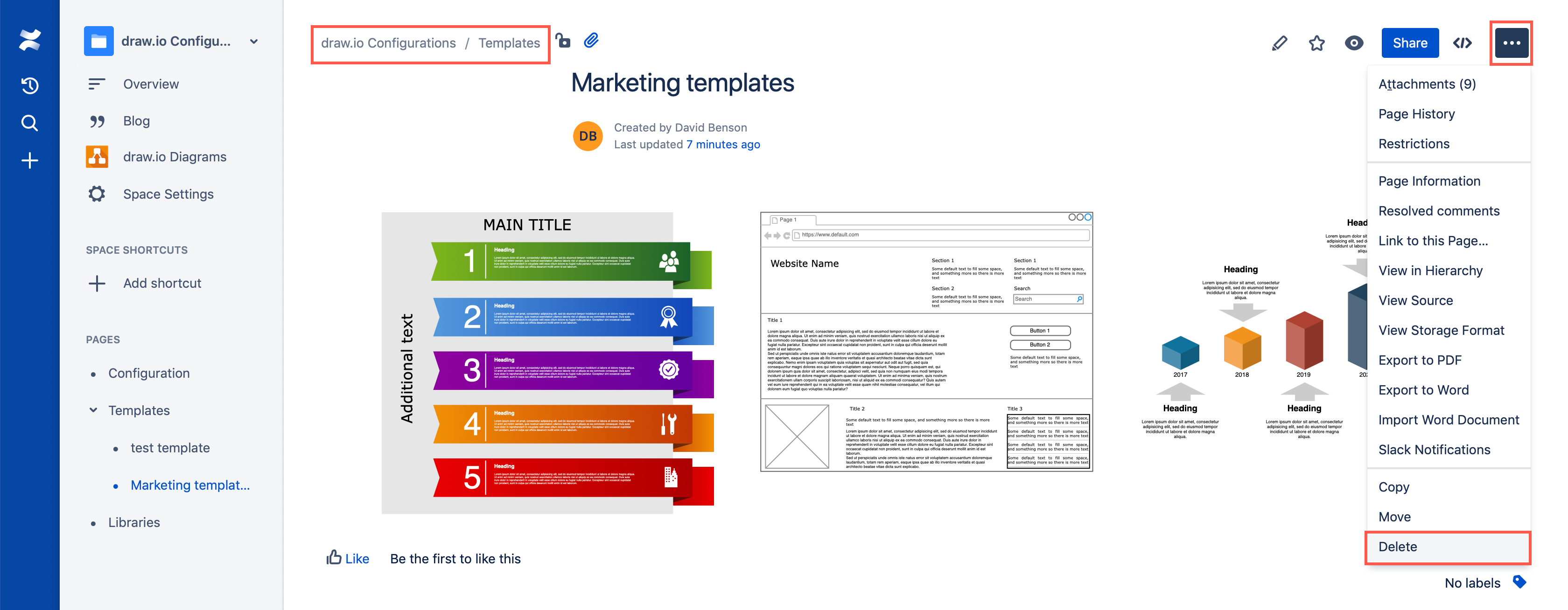Like the Marketing templates page
This screenshot has height=610, width=1568.
(x=348, y=558)
